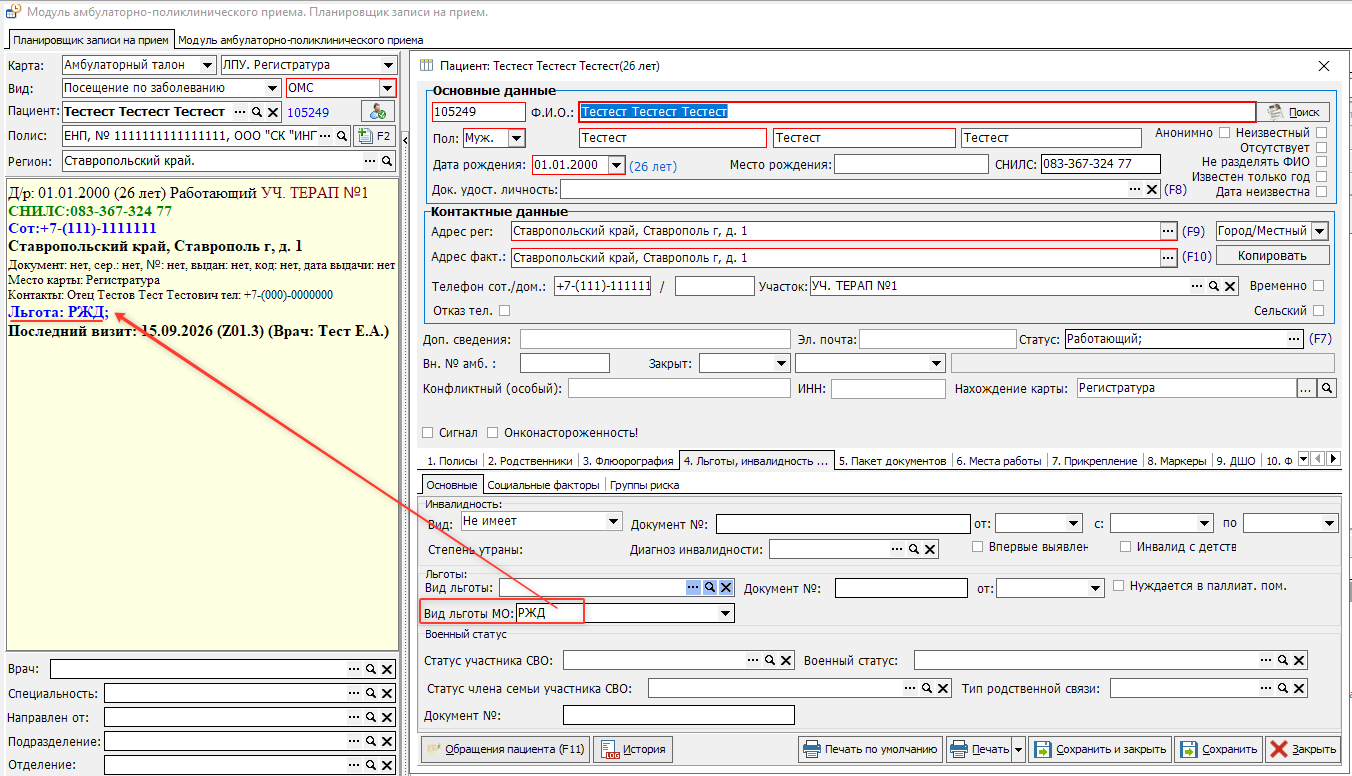1352x776 pixels.
Task: Click the Сохранить и закрыть button
Action: pyautogui.click(x=1100, y=749)
